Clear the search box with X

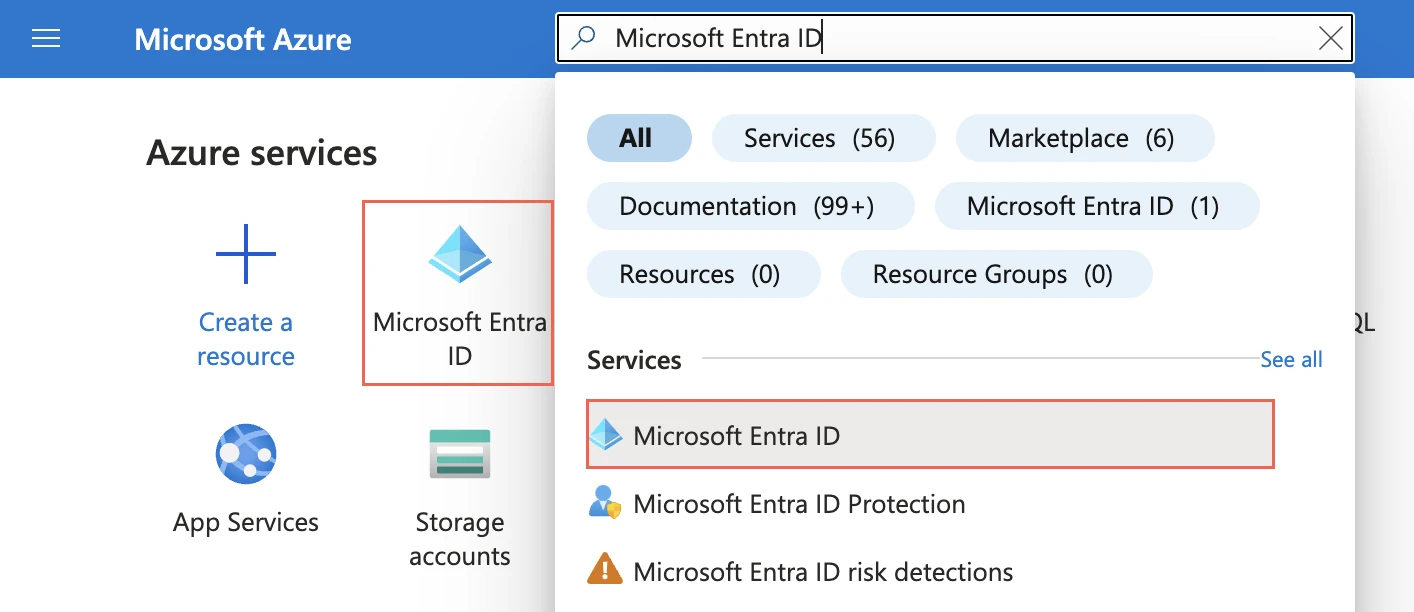[x=1330, y=39]
